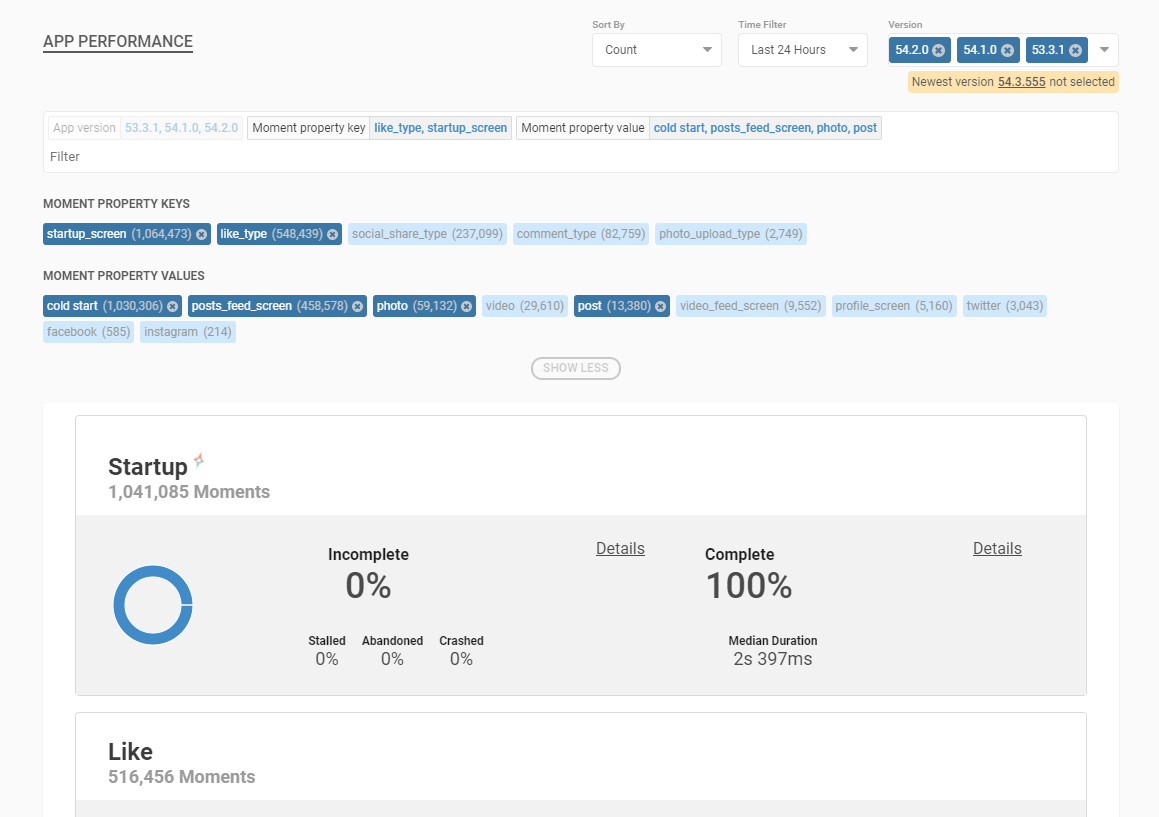Click the Like moment title
Viewport: 1159px width, 817px height.
point(130,752)
